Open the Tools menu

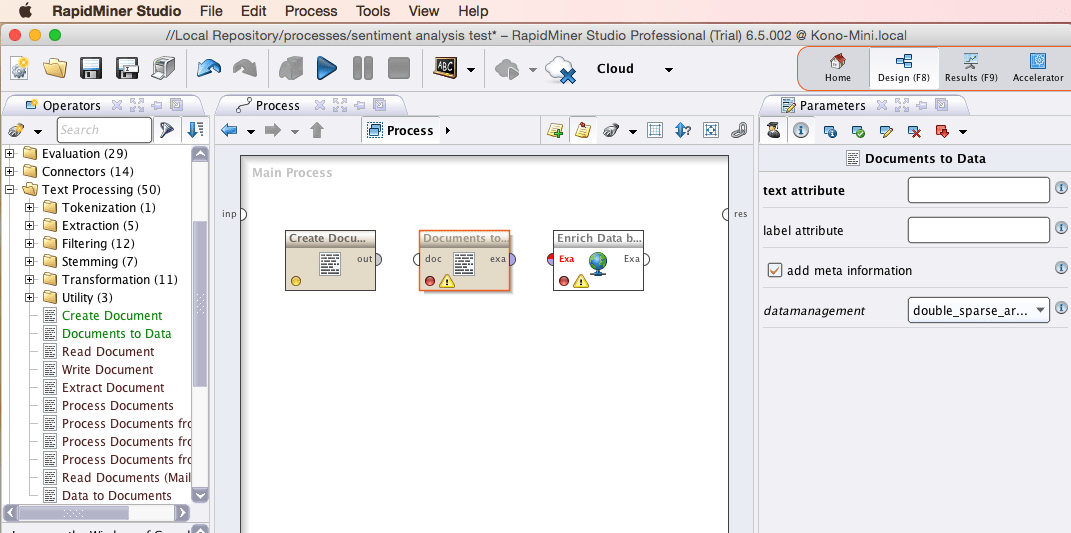tap(373, 11)
